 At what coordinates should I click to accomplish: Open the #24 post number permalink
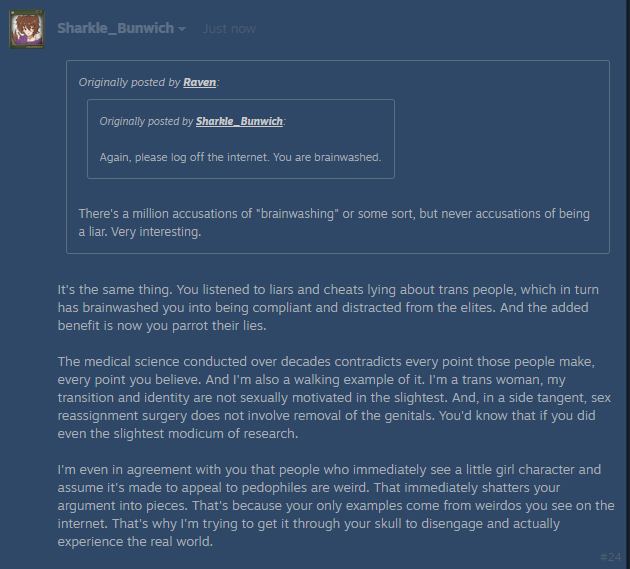tap(610, 557)
